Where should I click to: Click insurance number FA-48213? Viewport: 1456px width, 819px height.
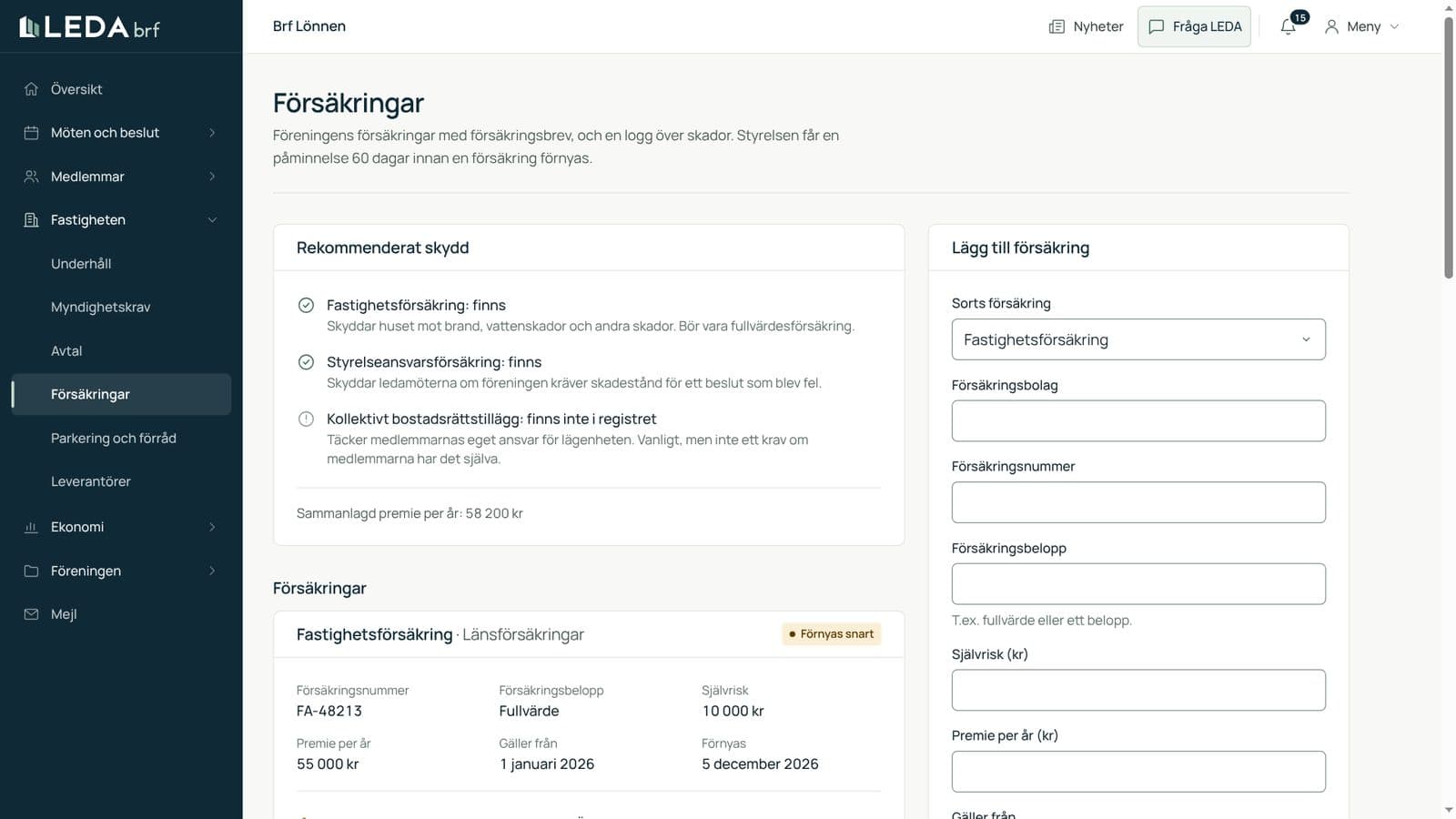(329, 711)
